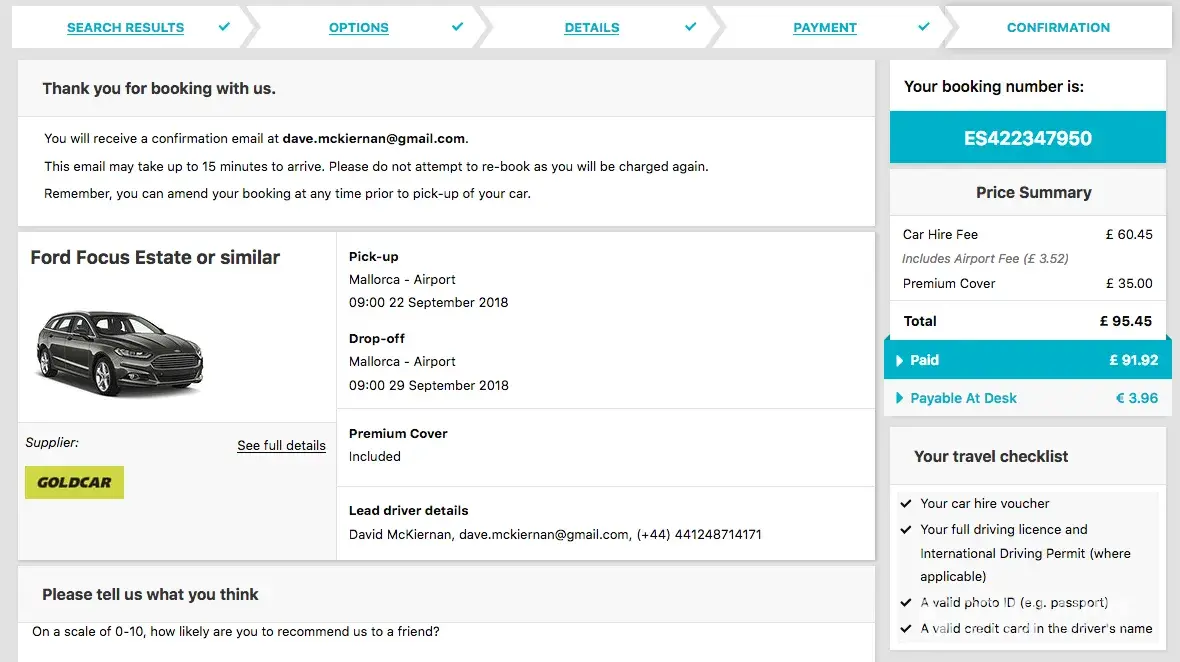
Task: Select the Confirmation step tab
Action: [x=1058, y=28]
